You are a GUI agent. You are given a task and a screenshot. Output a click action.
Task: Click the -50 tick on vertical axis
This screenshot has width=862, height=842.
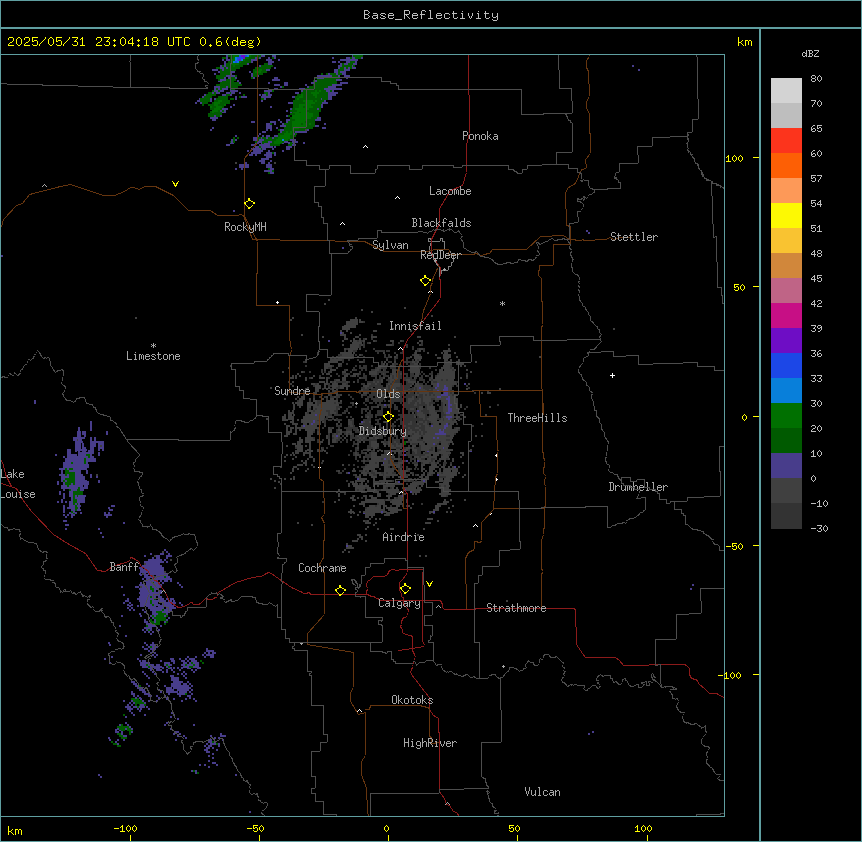point(734,546)
